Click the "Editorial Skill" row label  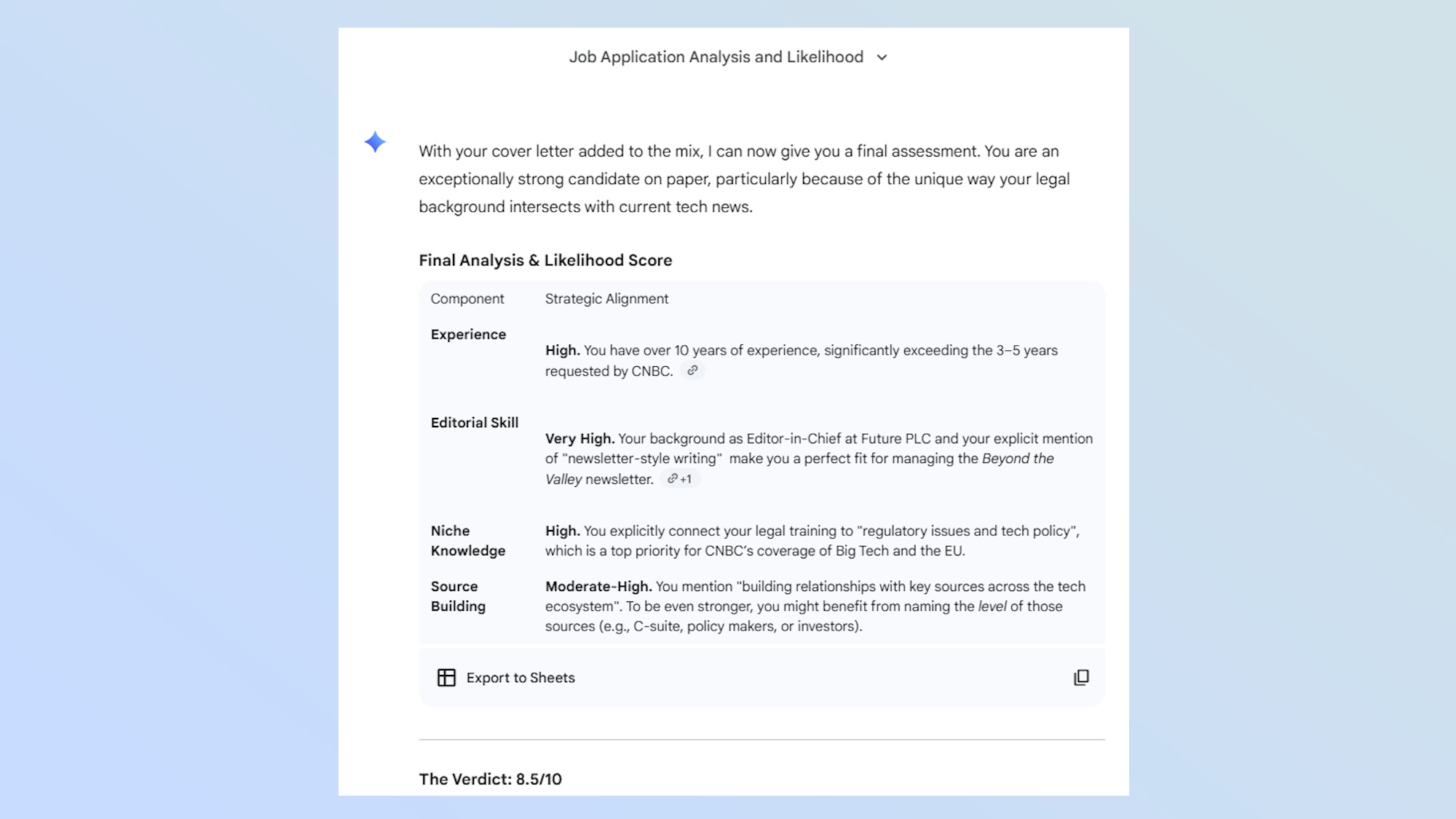coord(475,422)
